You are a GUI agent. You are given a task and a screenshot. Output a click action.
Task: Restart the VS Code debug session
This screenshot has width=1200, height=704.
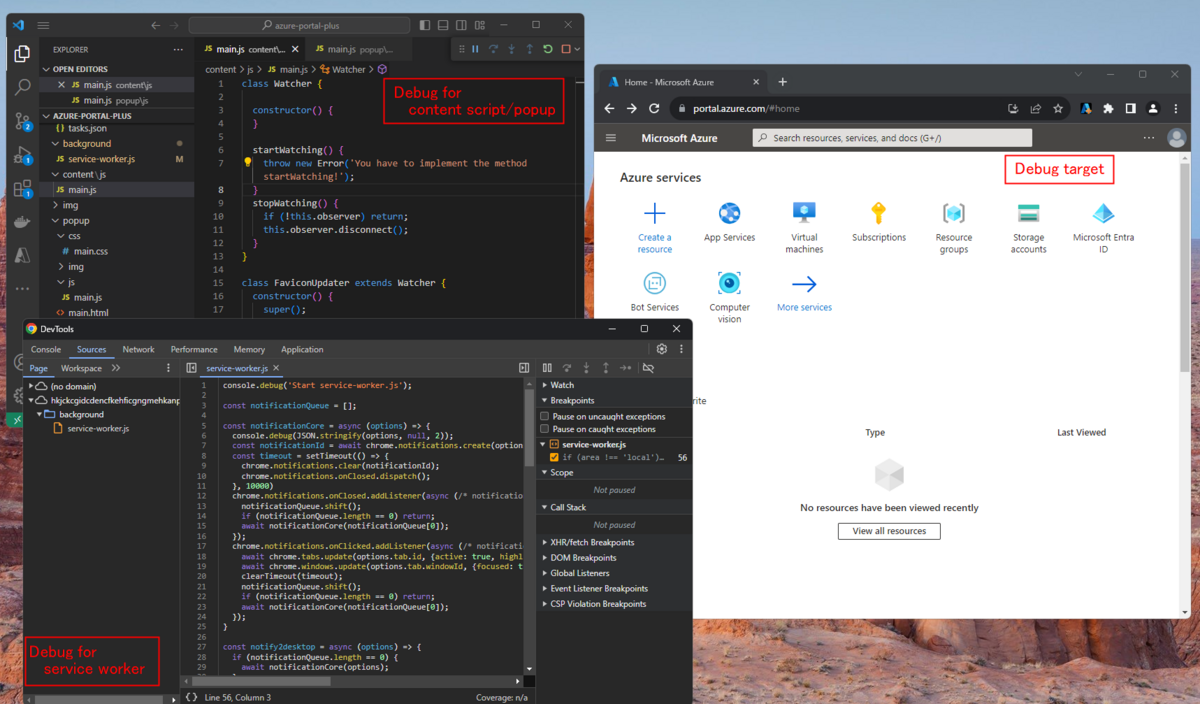click(548, 49)
